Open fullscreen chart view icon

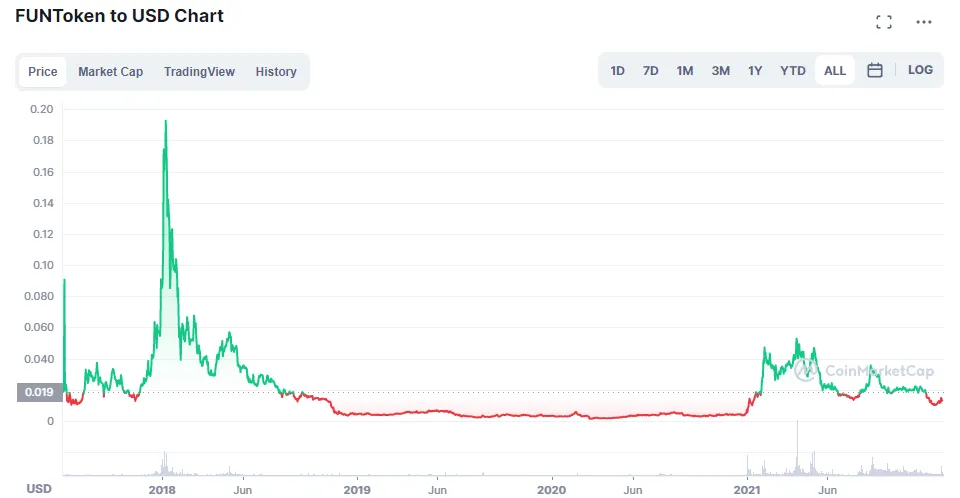click(x=883, y=22)
